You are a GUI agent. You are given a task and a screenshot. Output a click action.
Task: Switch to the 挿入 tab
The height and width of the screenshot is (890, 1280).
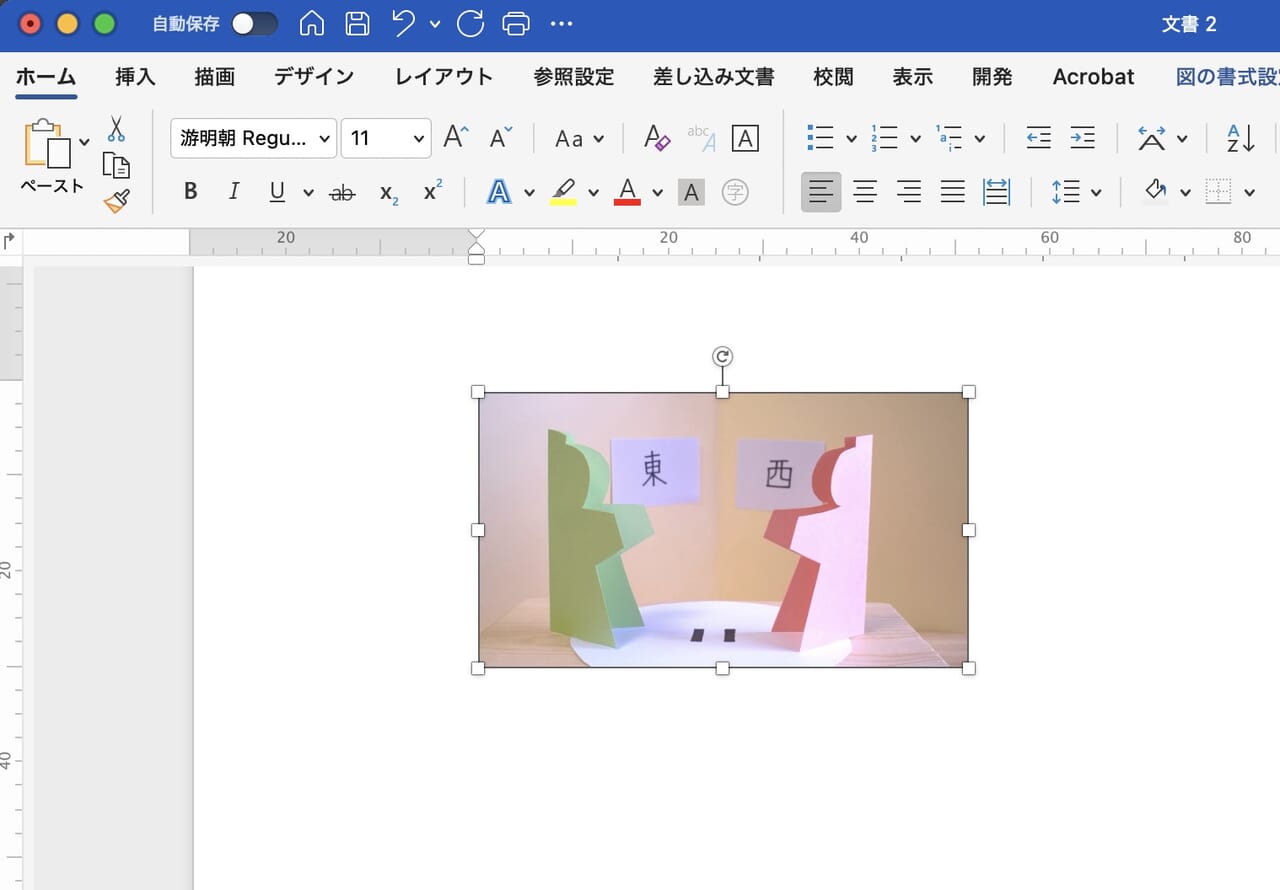(x=135, y=77)
